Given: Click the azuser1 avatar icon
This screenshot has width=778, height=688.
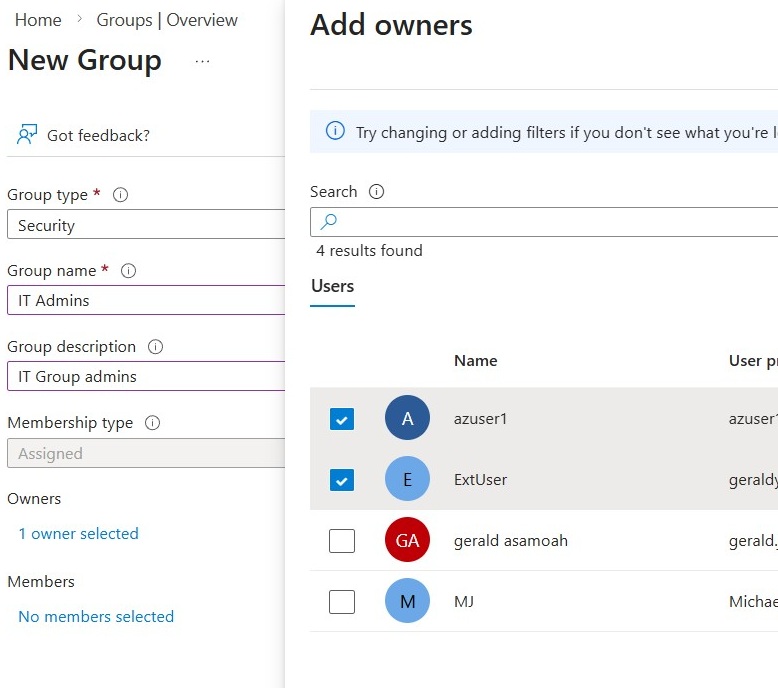Looking at the screenshot, I should 407,419.
